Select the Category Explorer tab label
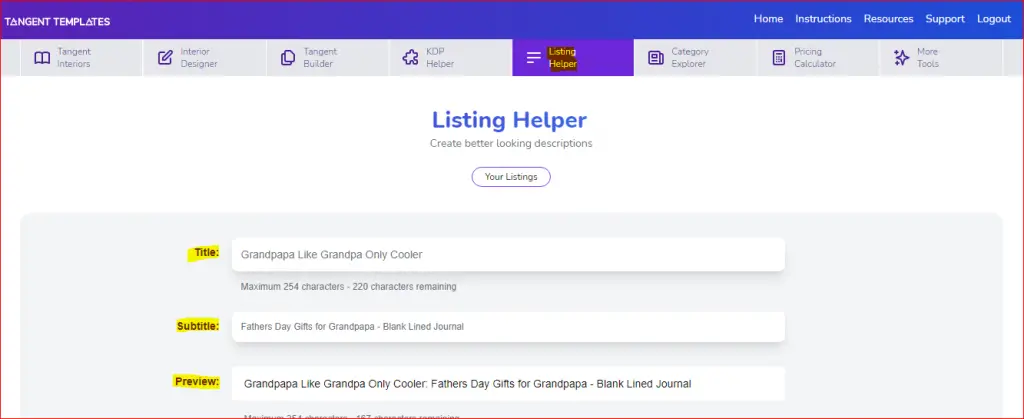This screenshot has width=1024, height=419. point(690,57)
